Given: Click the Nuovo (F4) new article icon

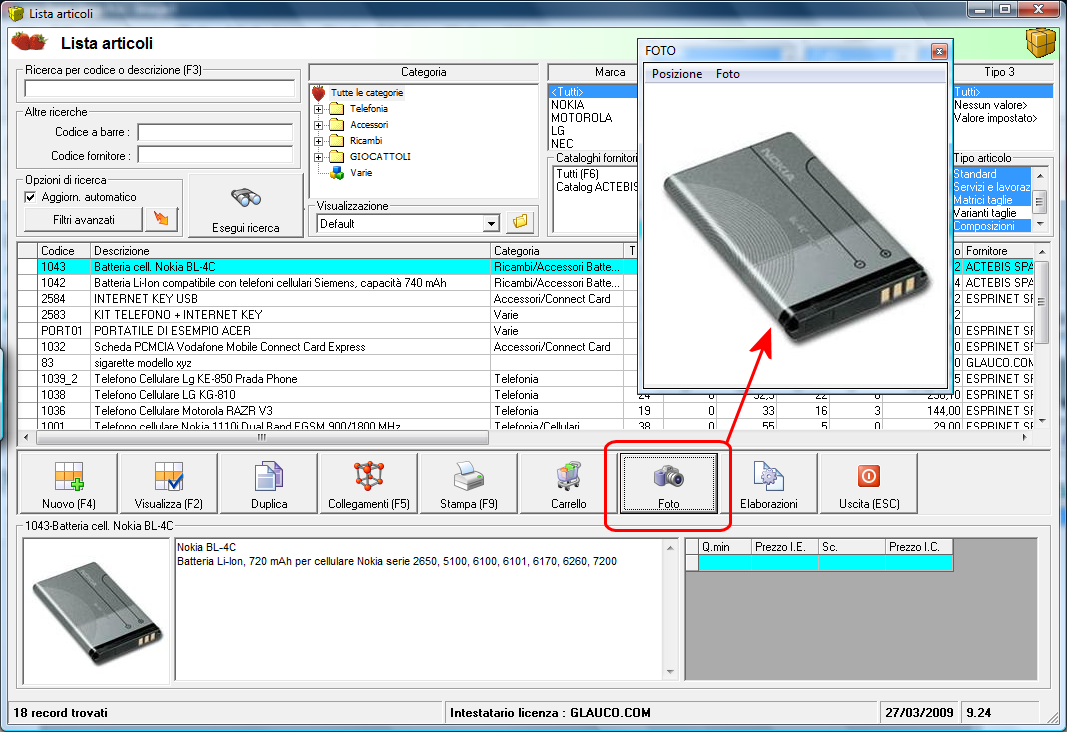Looking at the screenshot, I should tap(69, 476).
